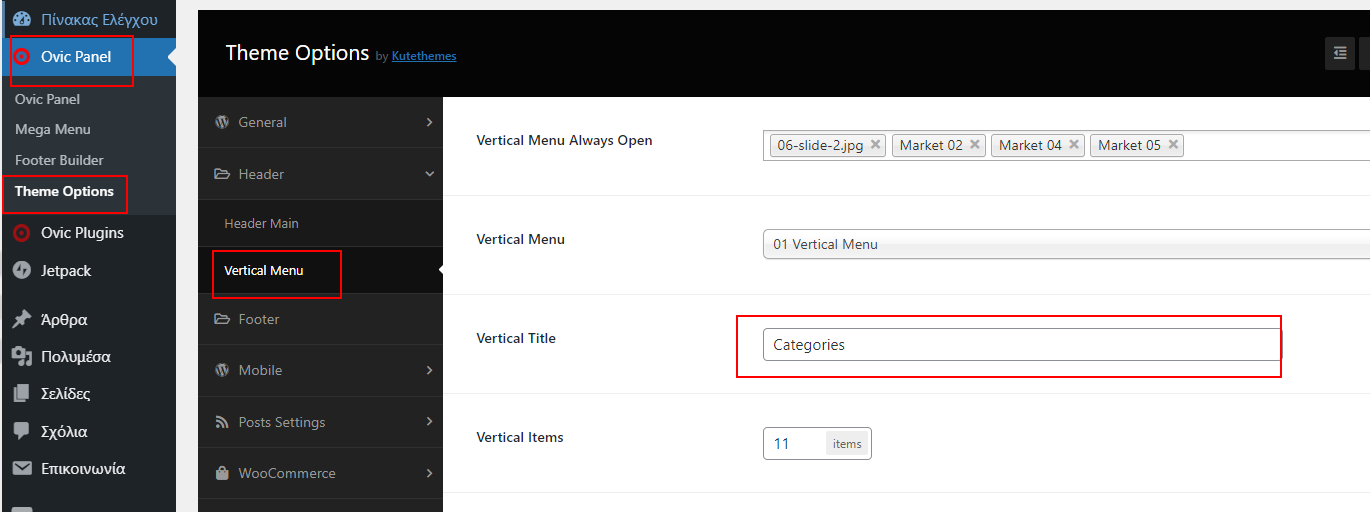Screen dimensions: 1370x512
Task: Follow the Kutethemes link
Action: click(x=424, y=56)
